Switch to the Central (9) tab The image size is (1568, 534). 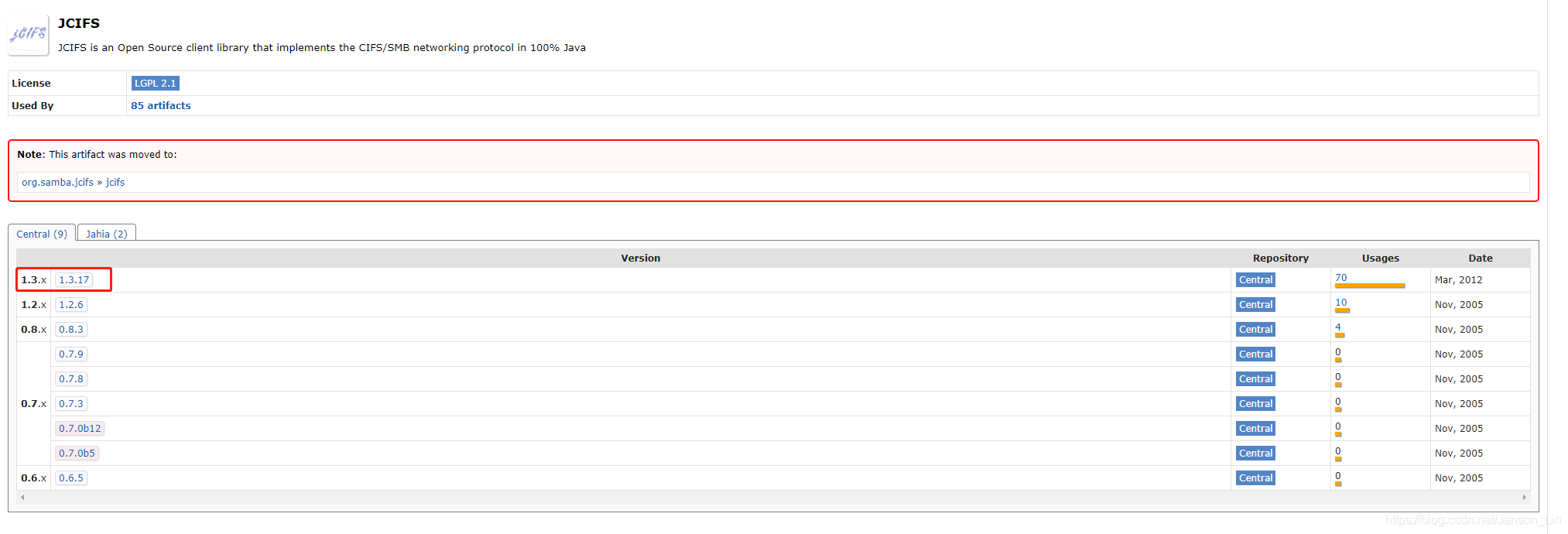[x=42, y=233]
